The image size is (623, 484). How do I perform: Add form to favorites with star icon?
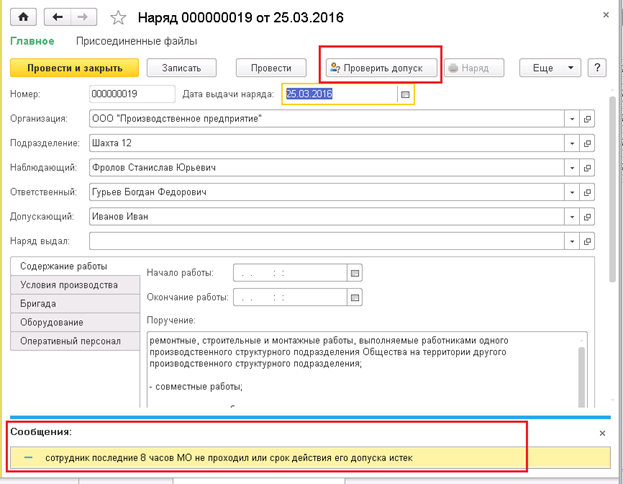[x=119, y=17]
